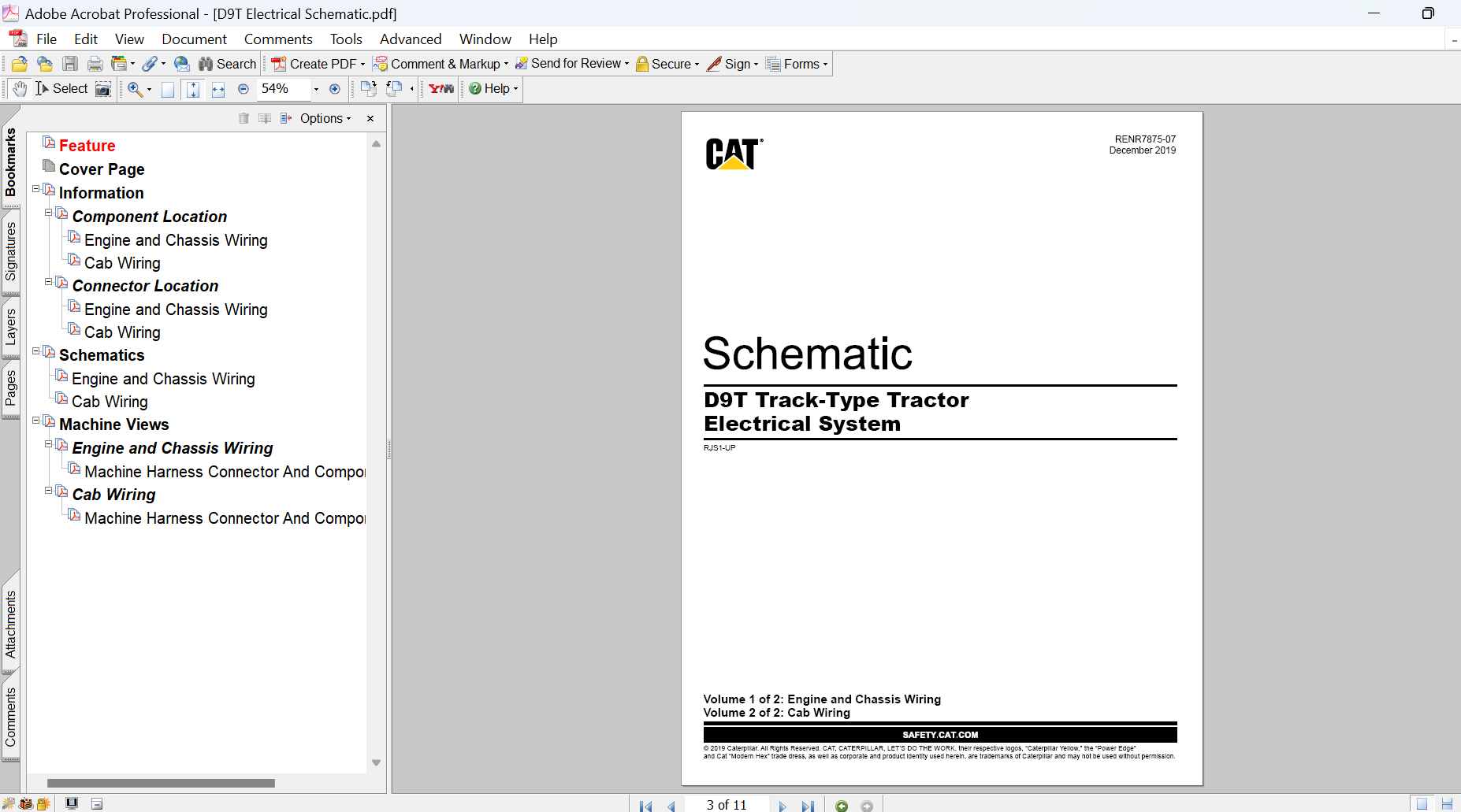Click the minus Zoom Out button

pos(243,89)
